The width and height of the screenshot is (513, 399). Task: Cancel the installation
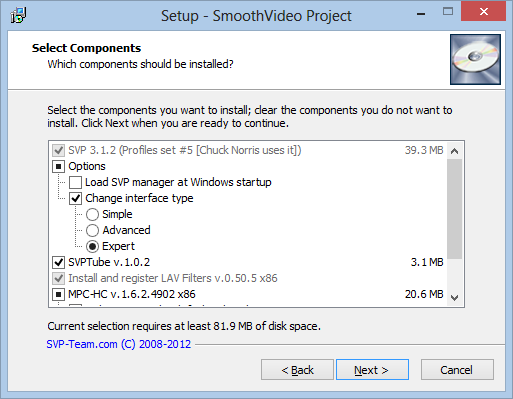pos(457,370)
